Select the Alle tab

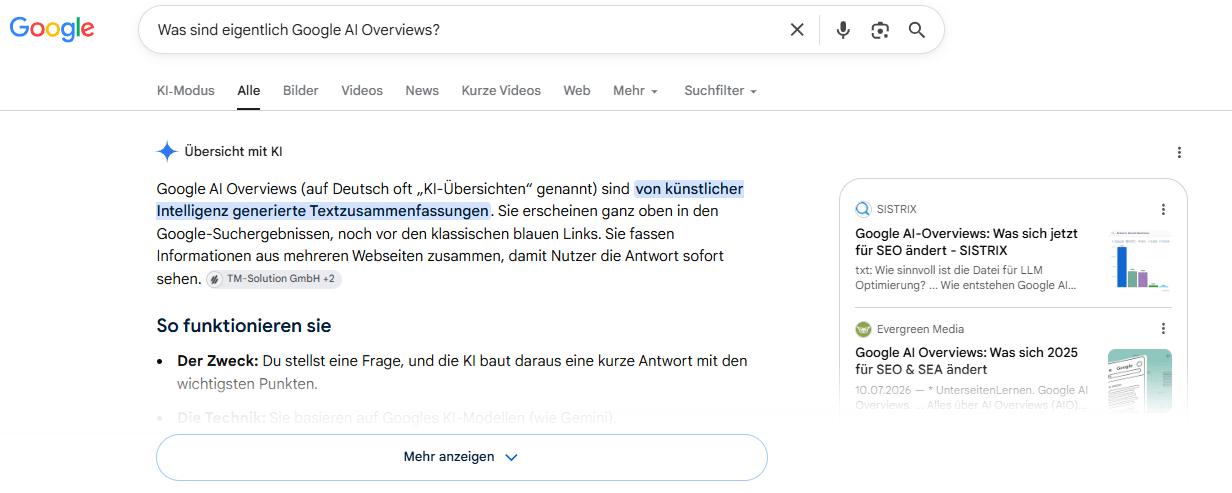249,90
